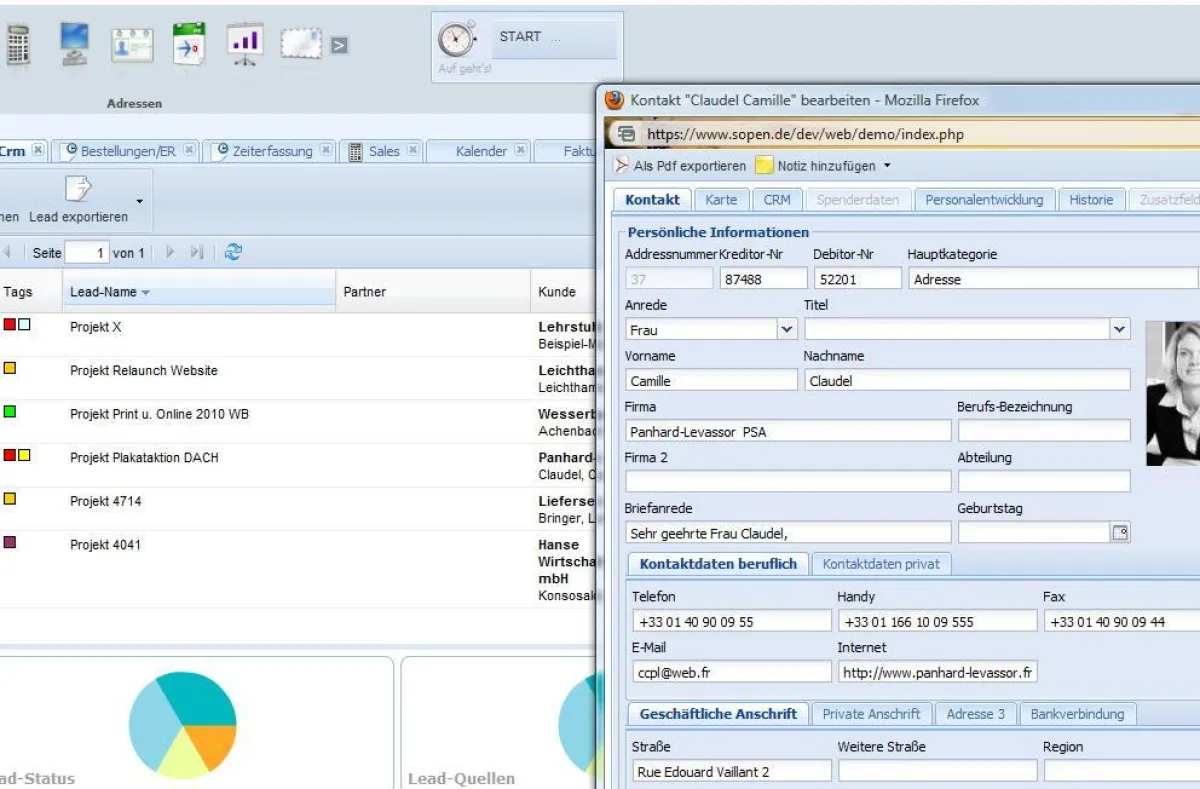The image size is (1200, 789).
Task: Click into the Vorname field containing Camille
Action: tap(711, 381)
